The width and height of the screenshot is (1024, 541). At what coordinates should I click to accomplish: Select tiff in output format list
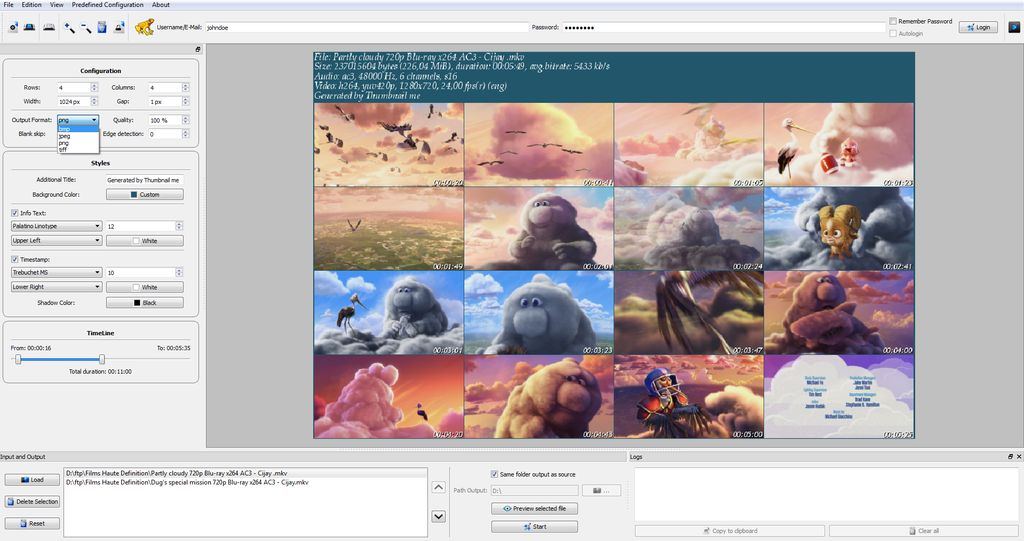(78, 149)
